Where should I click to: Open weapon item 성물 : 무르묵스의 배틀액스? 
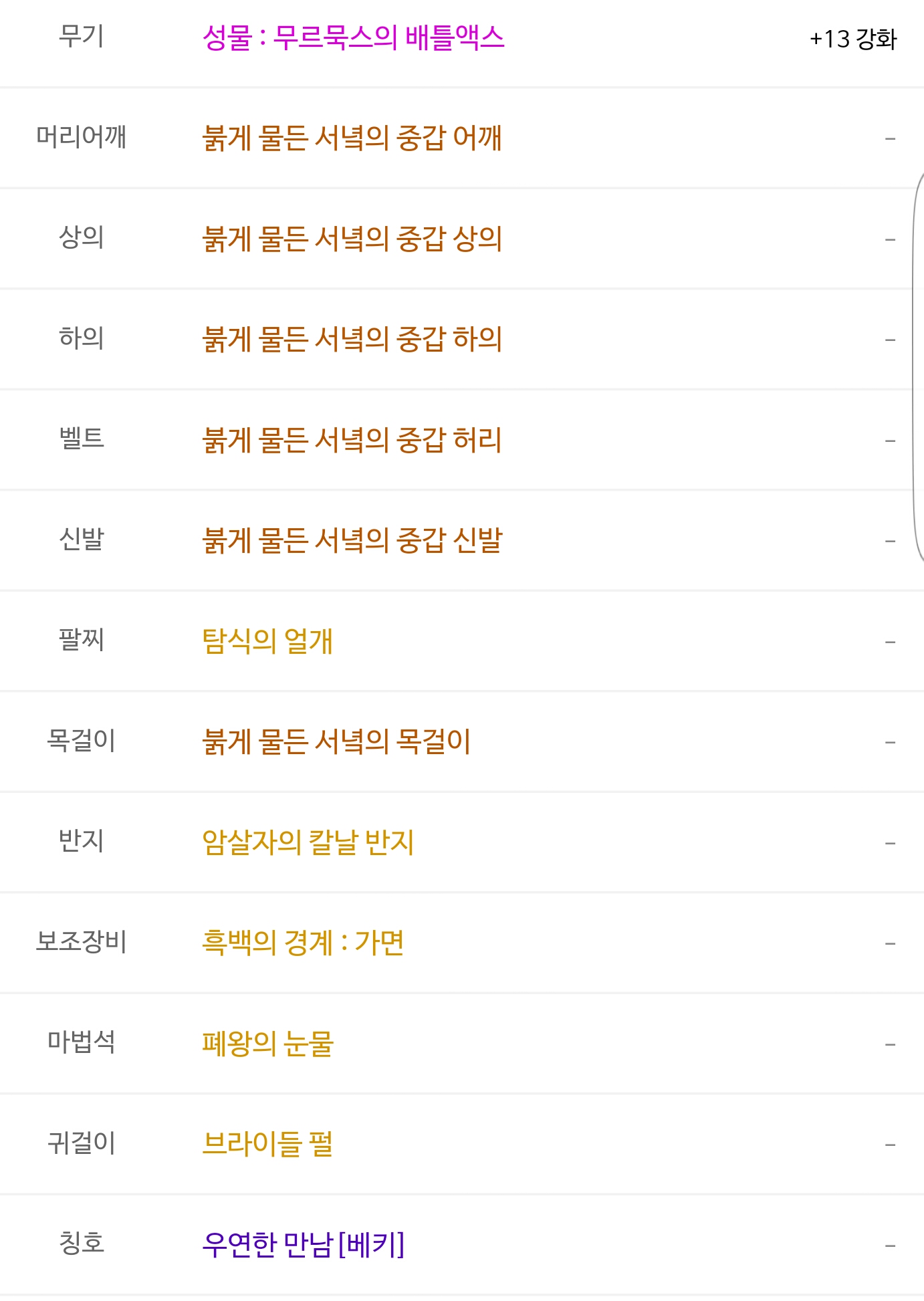click(353, 37)
